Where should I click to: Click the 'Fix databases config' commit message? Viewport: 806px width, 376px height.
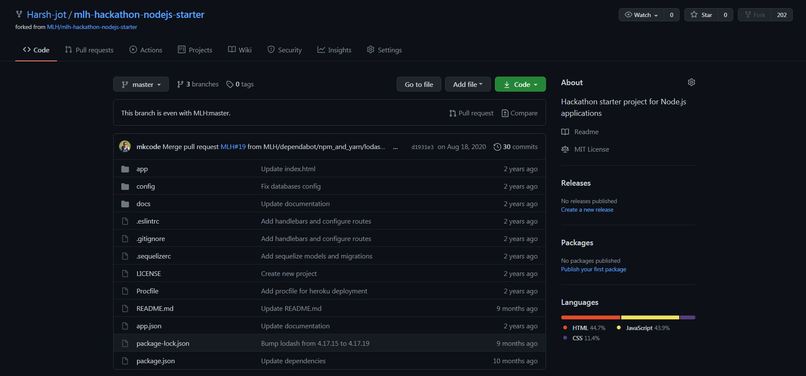click(291, 187)
